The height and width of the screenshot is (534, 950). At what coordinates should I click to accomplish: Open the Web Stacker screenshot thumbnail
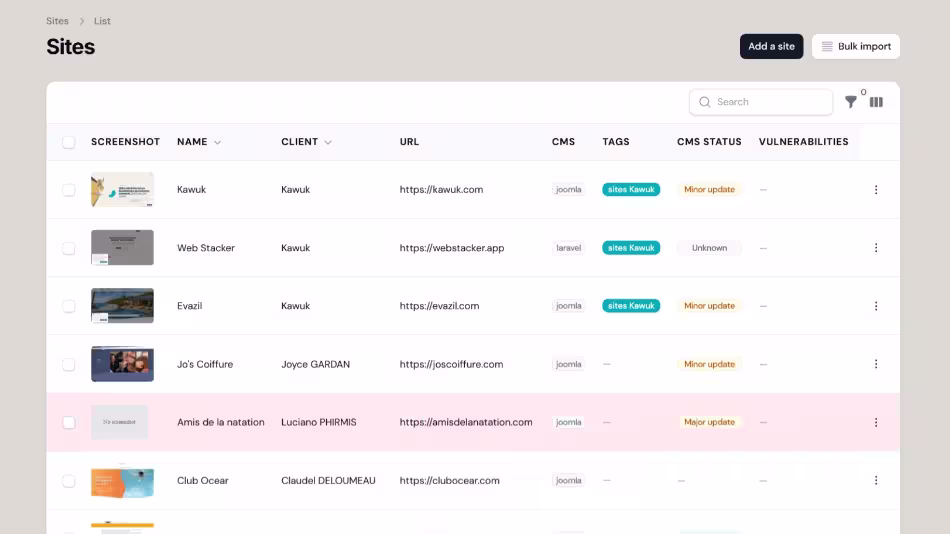point(122,247)
